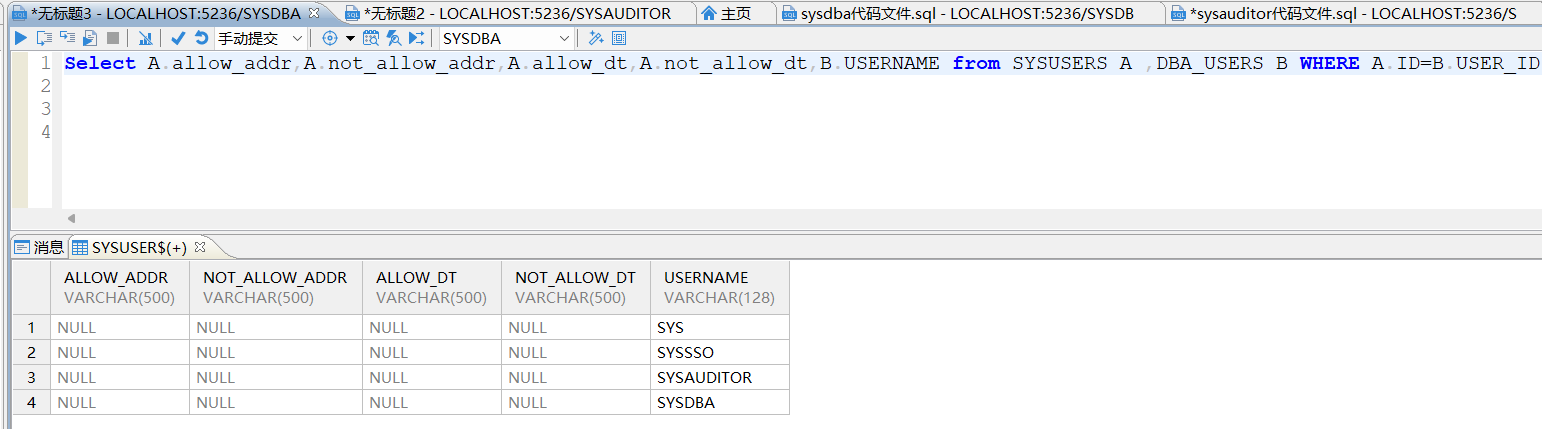Click the editor horizontal scrollbar left arrow
Viewport: 1542px width, 429px height.
point(71,218)
